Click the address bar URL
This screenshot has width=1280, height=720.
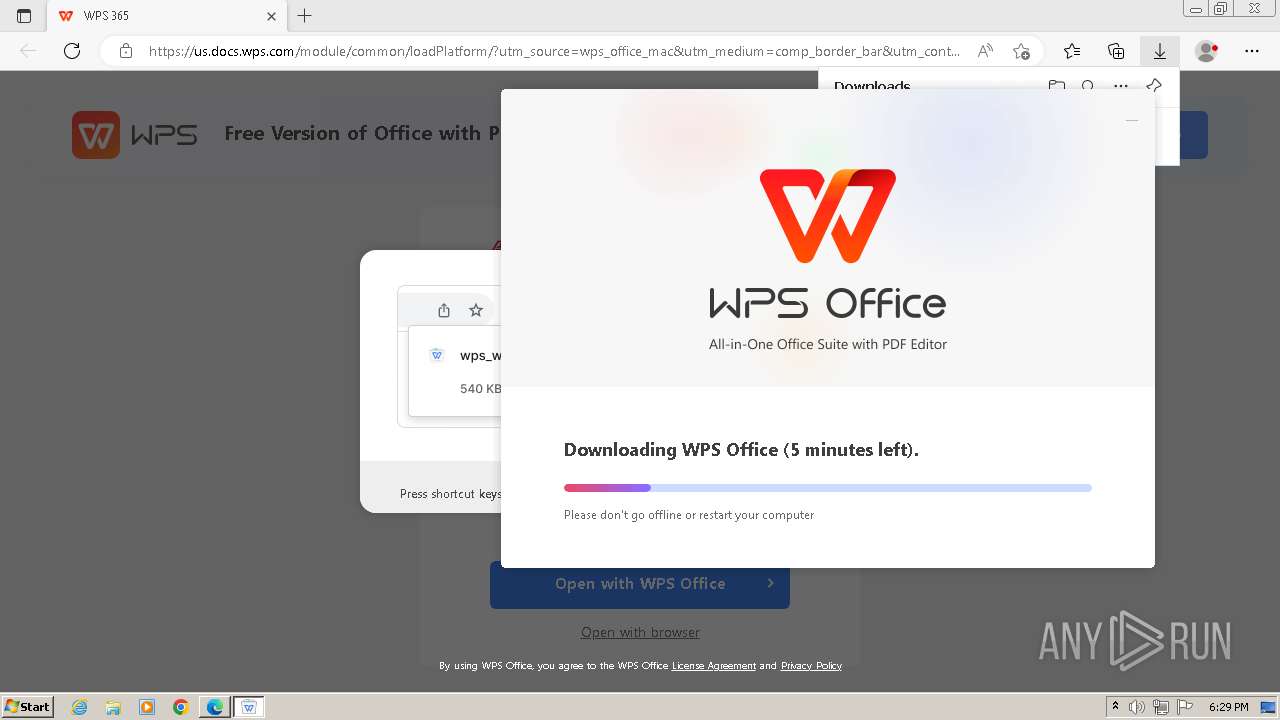(554, 51)
